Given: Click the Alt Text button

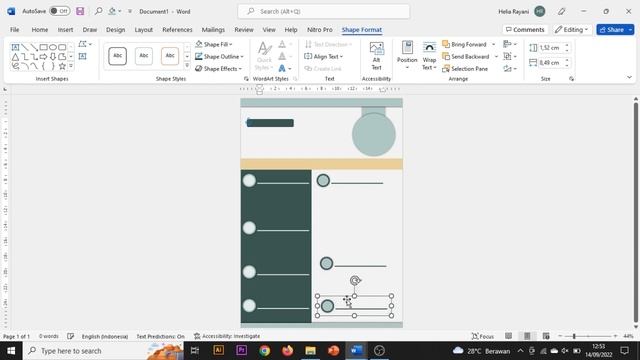Looking at the screenshot, I should [376, 56].
